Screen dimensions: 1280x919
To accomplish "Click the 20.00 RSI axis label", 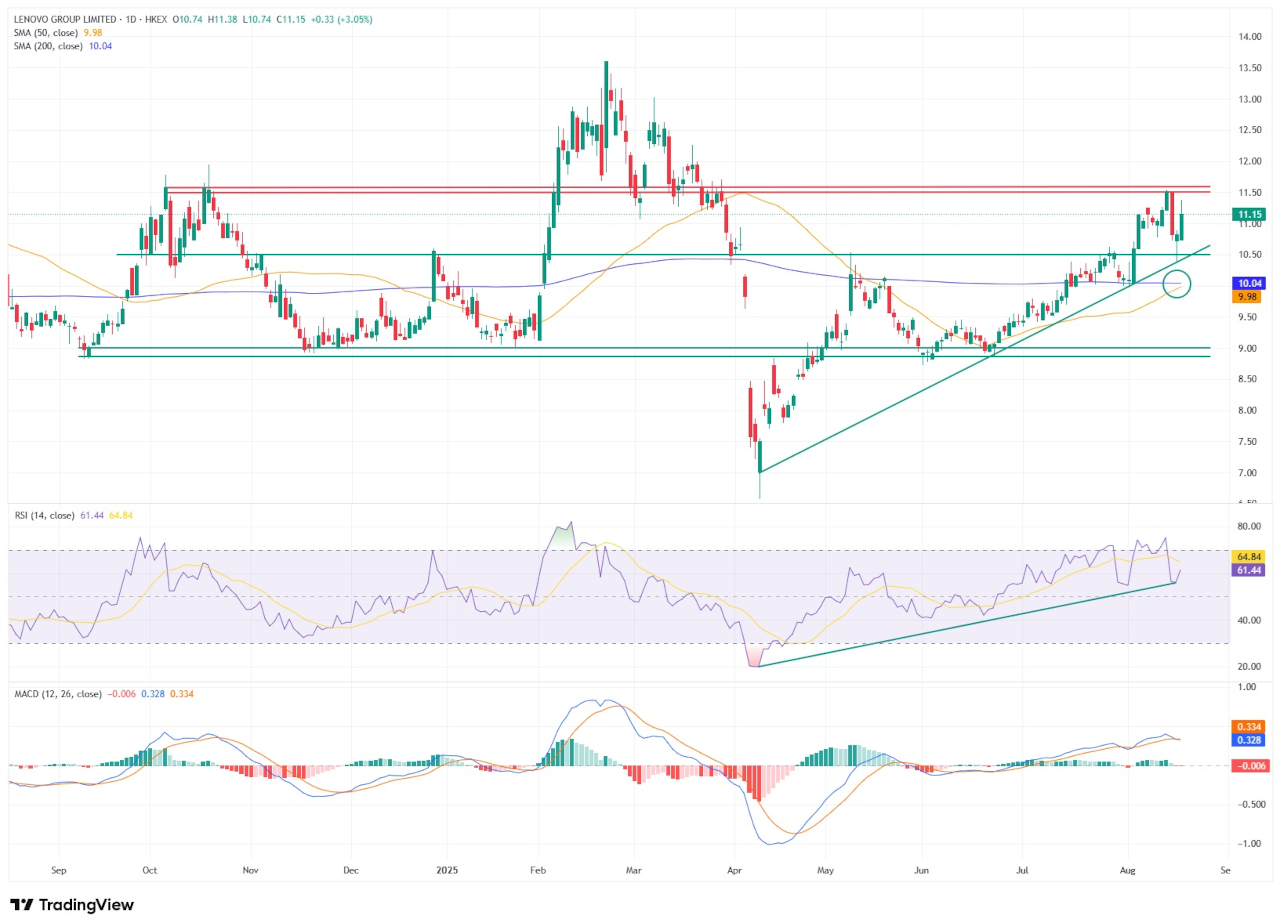I will [x=1250, y=666].
